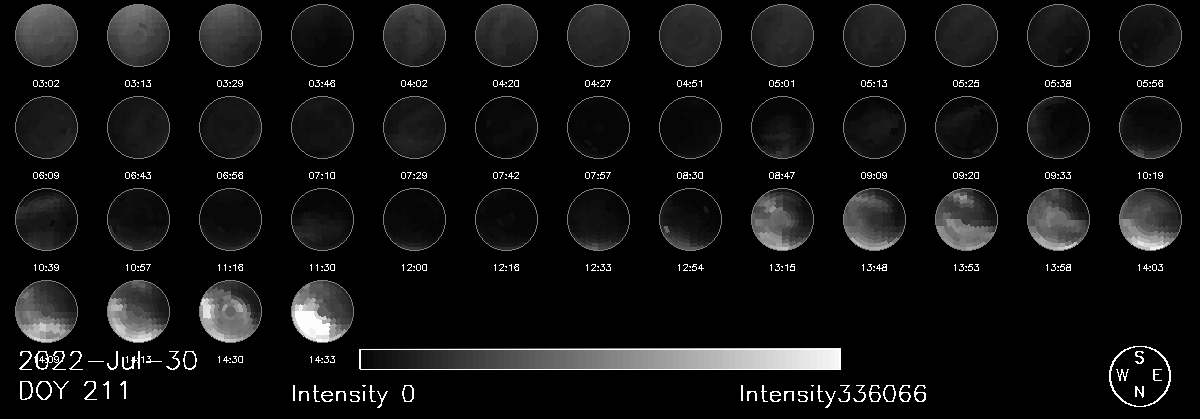Click the disk image labeled 13:15
The width and height of the screenshot is (1200, 419).
tap(782, 219)
